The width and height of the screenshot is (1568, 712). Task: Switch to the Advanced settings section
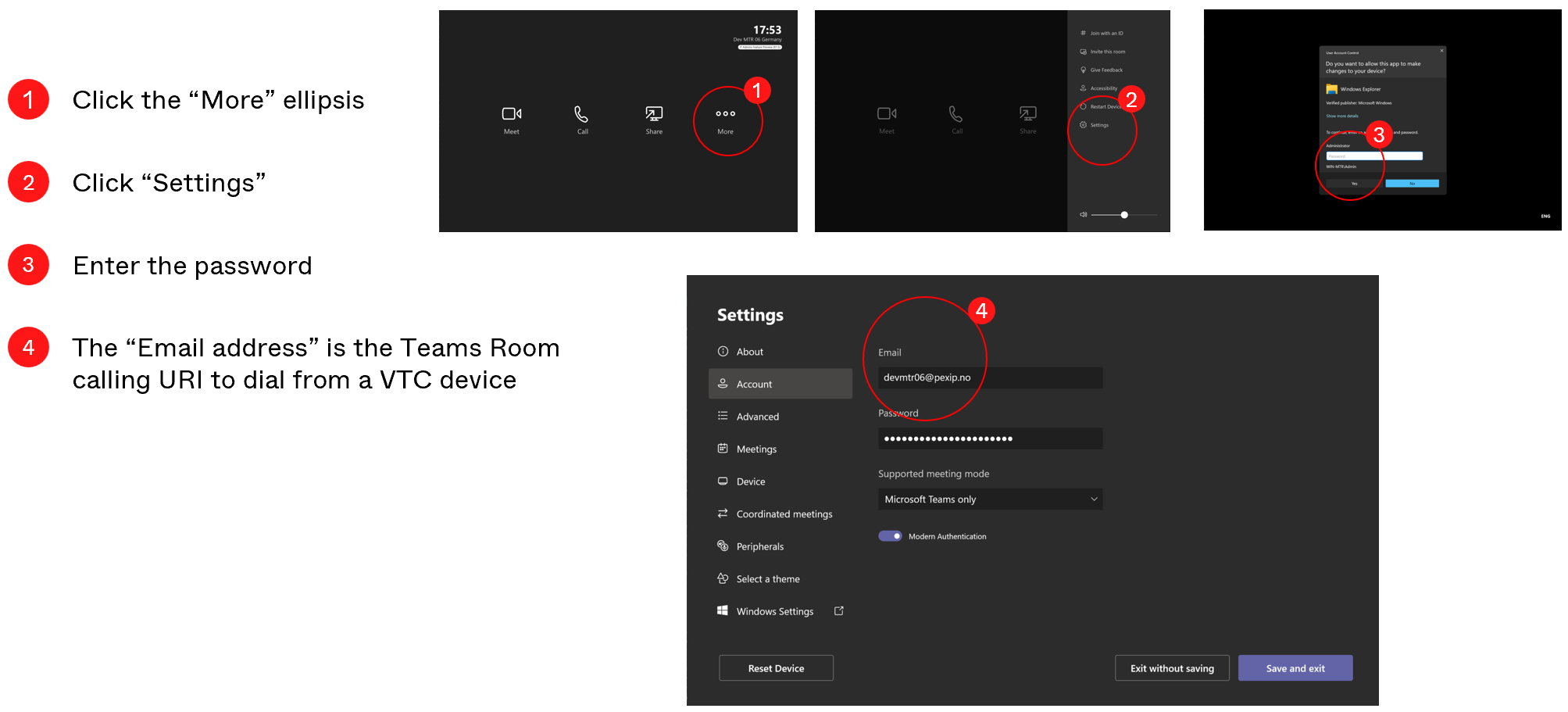click(x=757, y=417)
